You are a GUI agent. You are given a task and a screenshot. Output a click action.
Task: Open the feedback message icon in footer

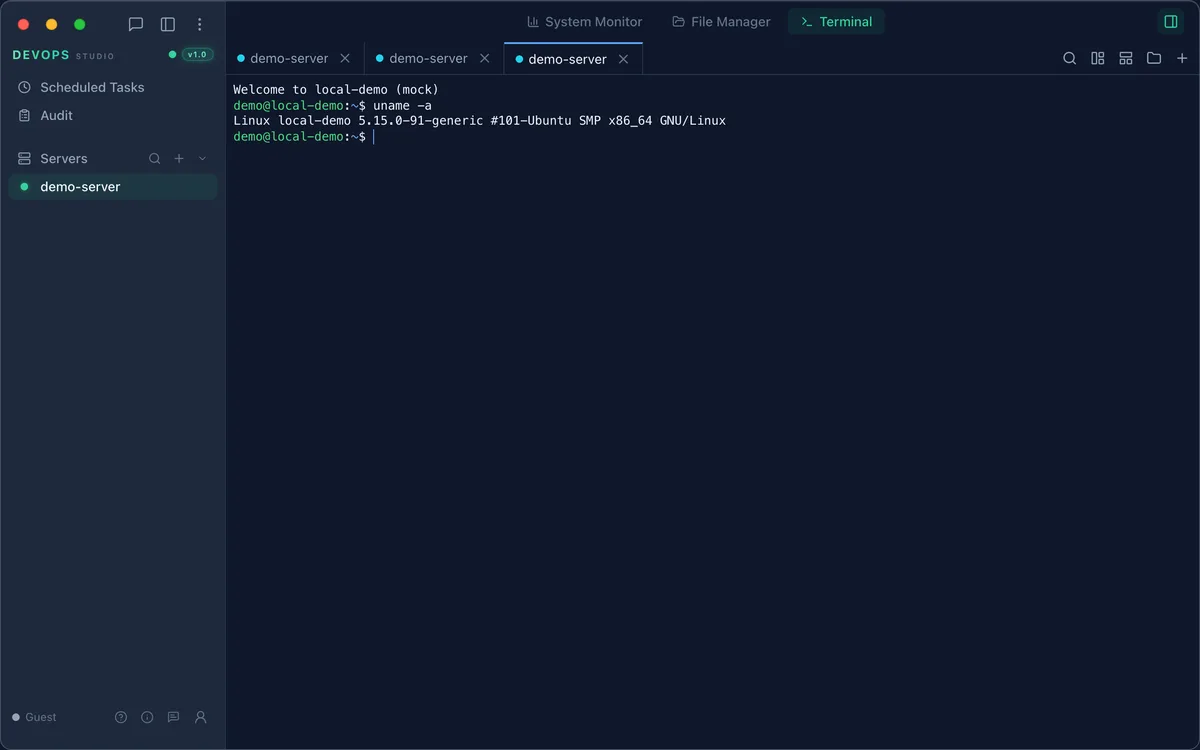click(173, 717)
